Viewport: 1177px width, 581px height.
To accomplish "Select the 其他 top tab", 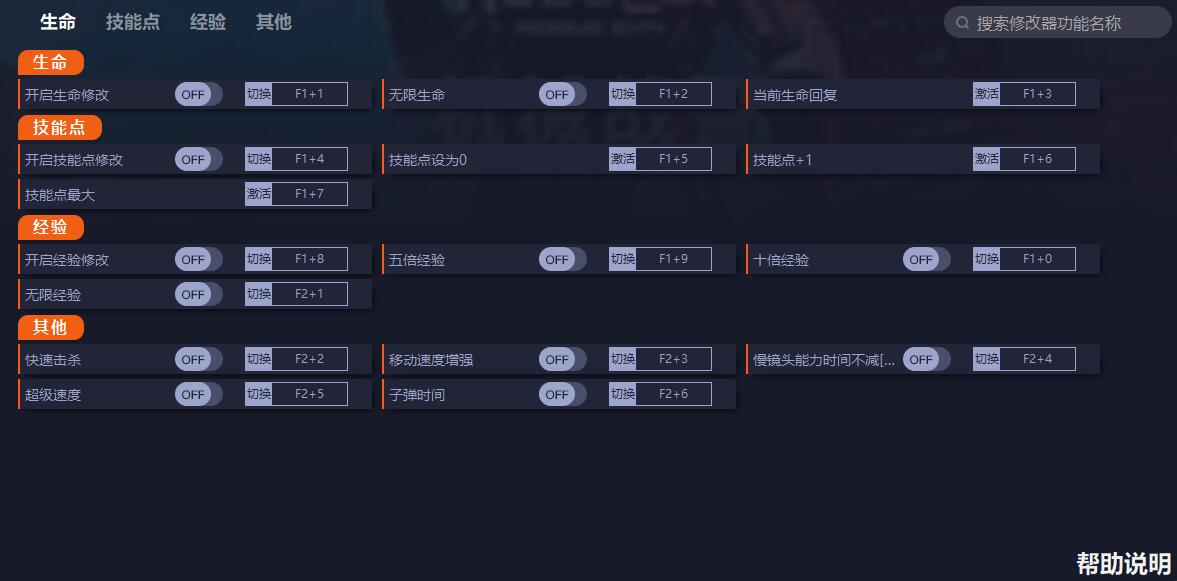I will coord(273,22).
